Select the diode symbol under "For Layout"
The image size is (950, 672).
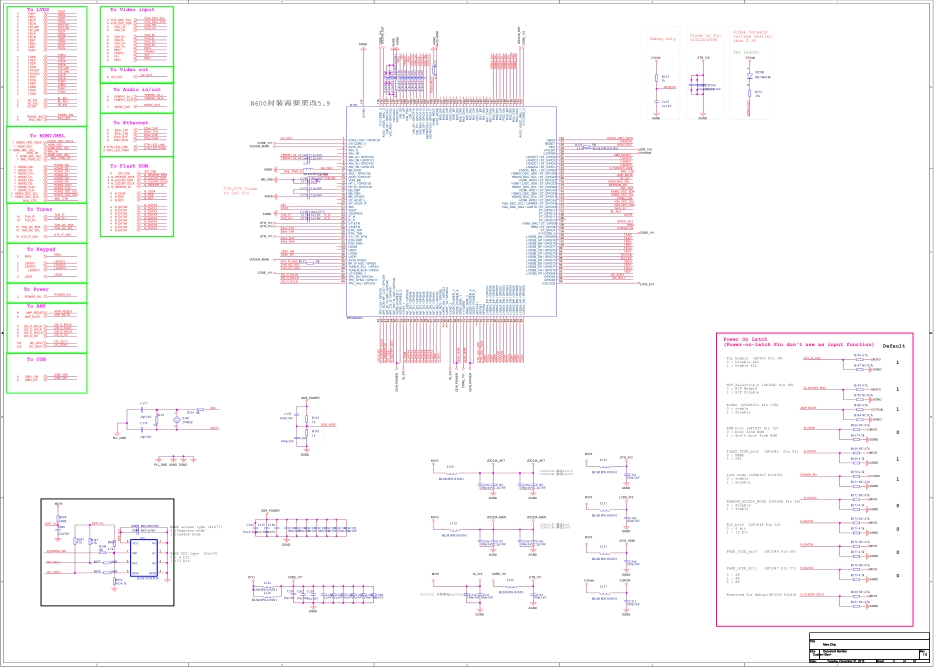(749, 76)
